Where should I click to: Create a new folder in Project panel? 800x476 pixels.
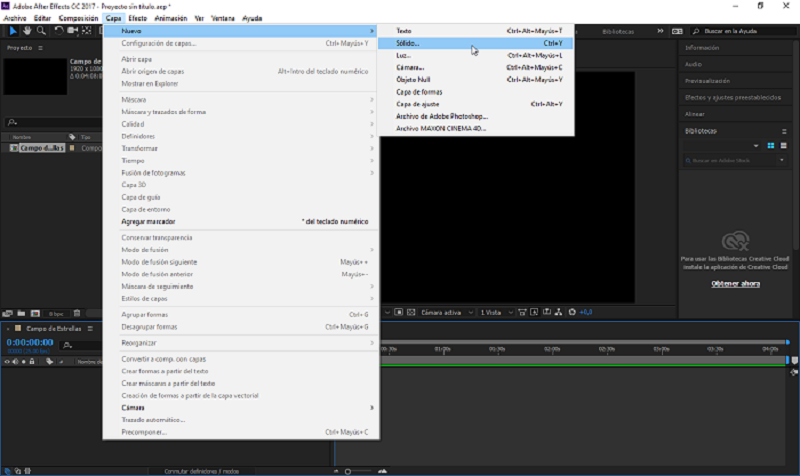point(21,313)
